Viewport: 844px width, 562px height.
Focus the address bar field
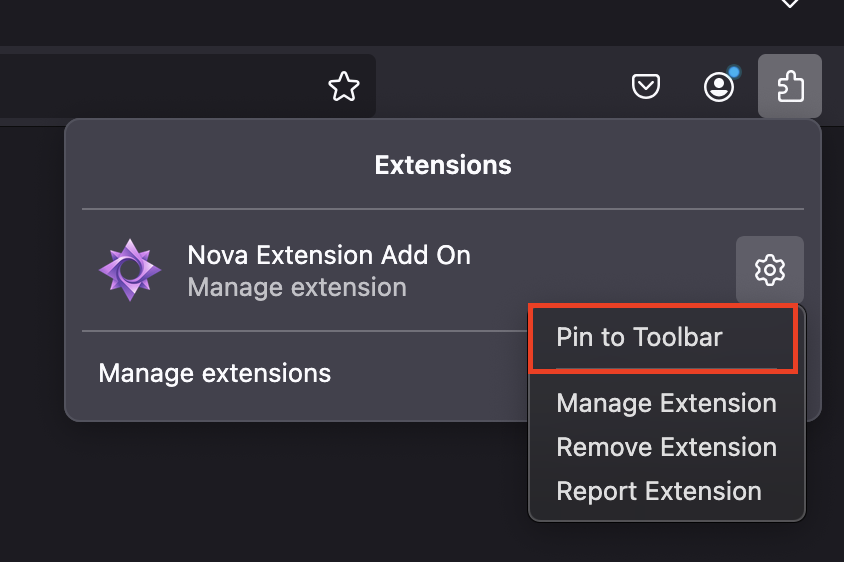tap(150, 87)
